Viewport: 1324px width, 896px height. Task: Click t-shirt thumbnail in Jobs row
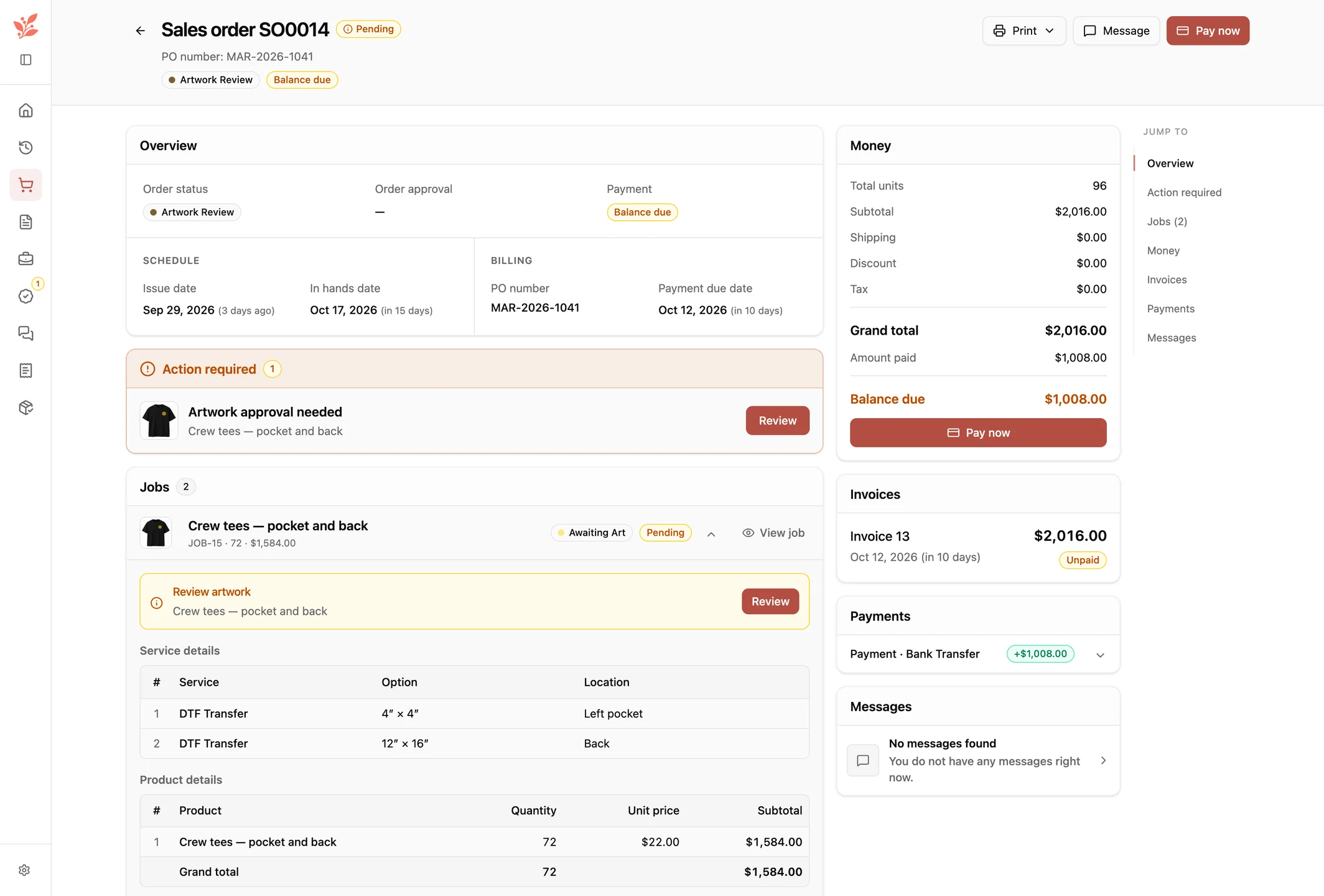point(156,533)
